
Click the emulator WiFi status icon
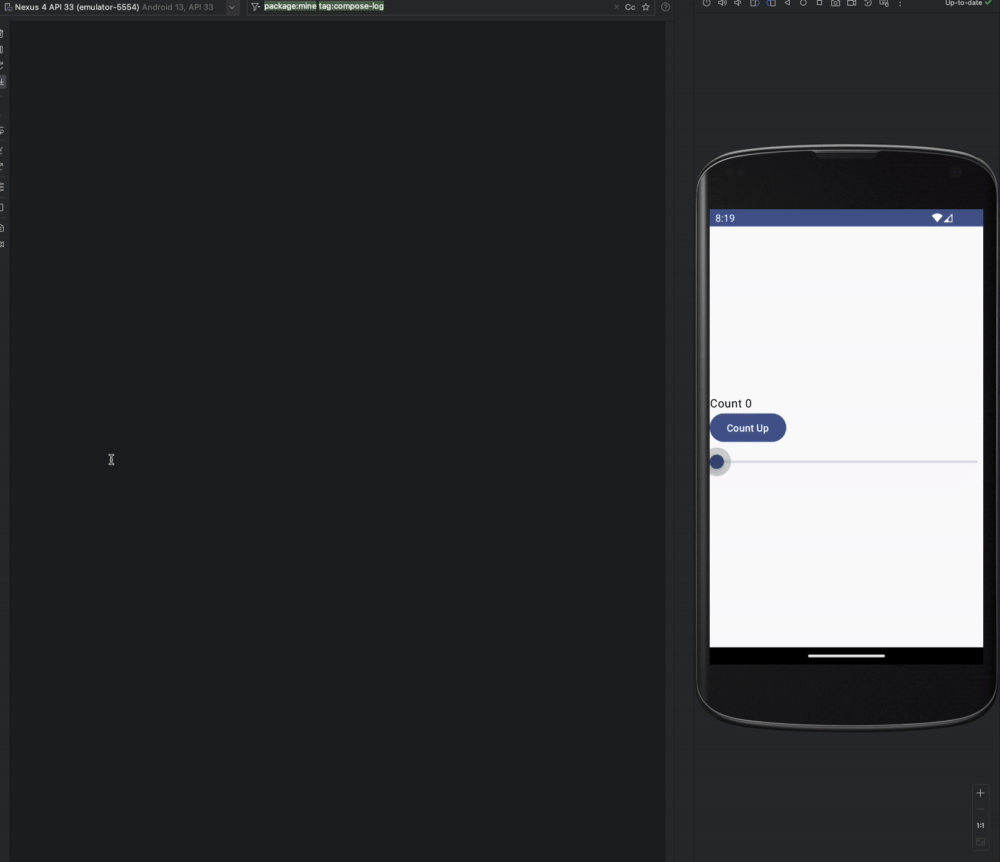click(937, 218)
